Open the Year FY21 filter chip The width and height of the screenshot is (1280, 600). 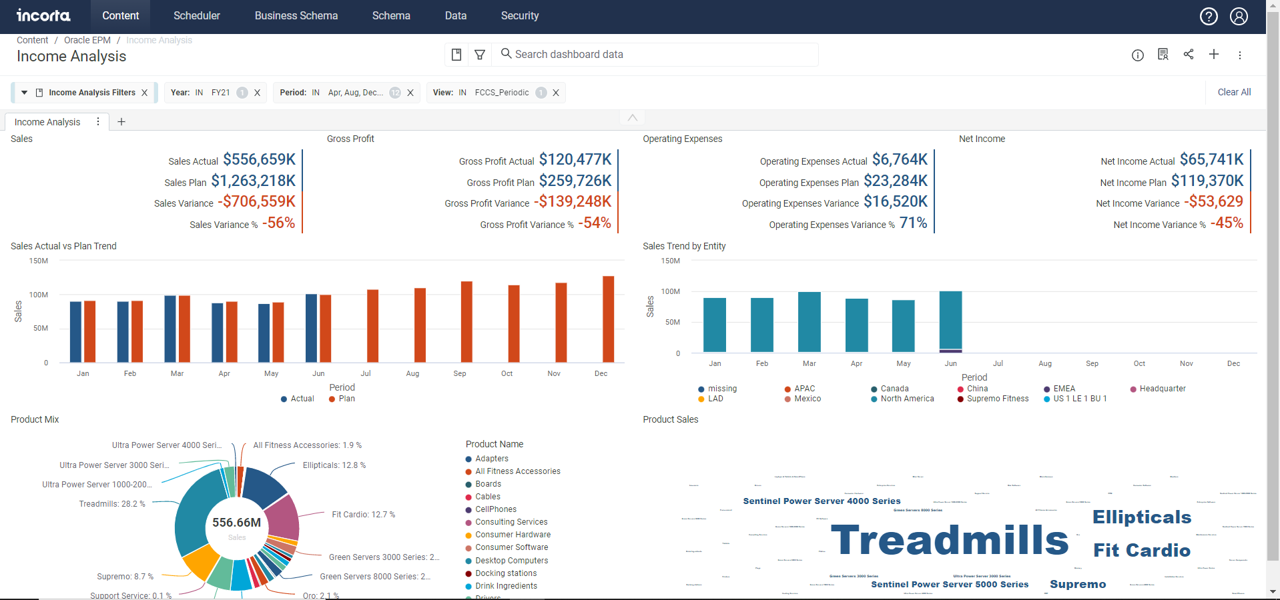pos(215,93)
